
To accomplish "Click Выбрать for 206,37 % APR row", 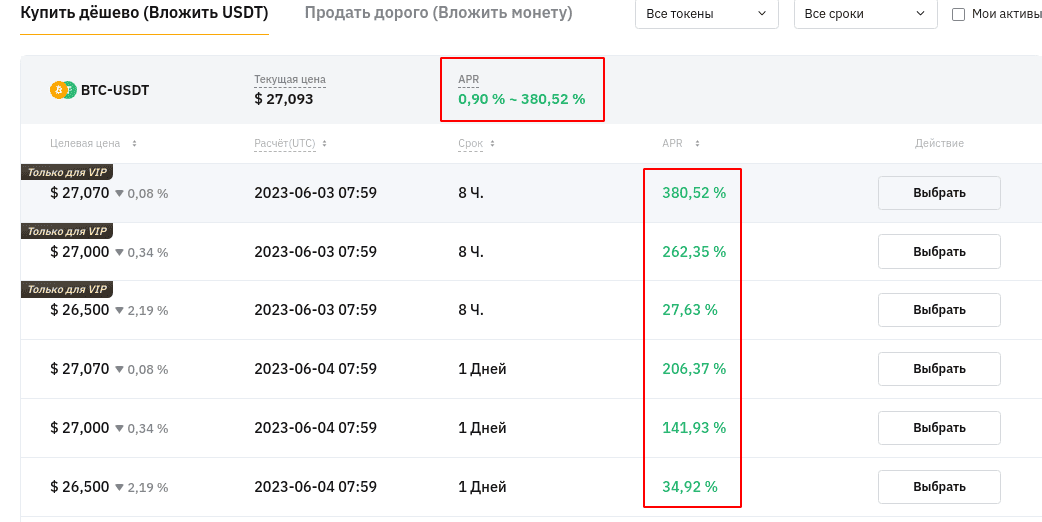I will tap(939, 369).
